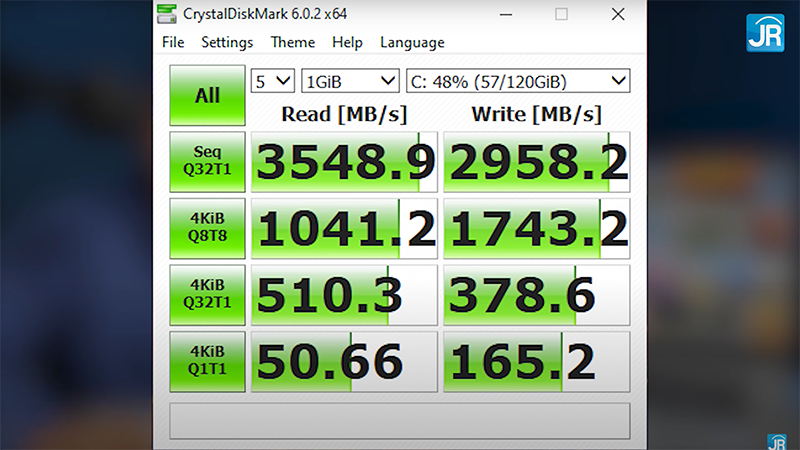Expand the 1GiB test size dropdown
The image size is (800, 450).
point(351,80)
